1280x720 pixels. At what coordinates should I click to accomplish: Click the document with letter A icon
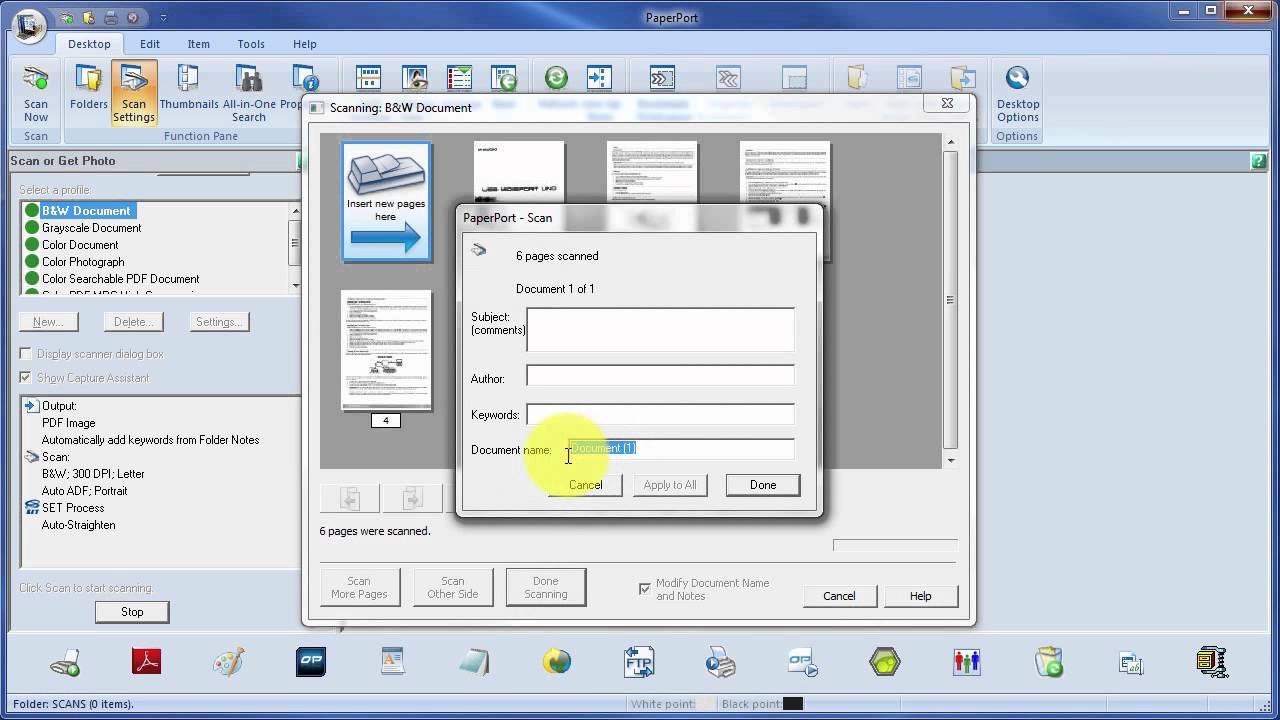click(392, 662)
